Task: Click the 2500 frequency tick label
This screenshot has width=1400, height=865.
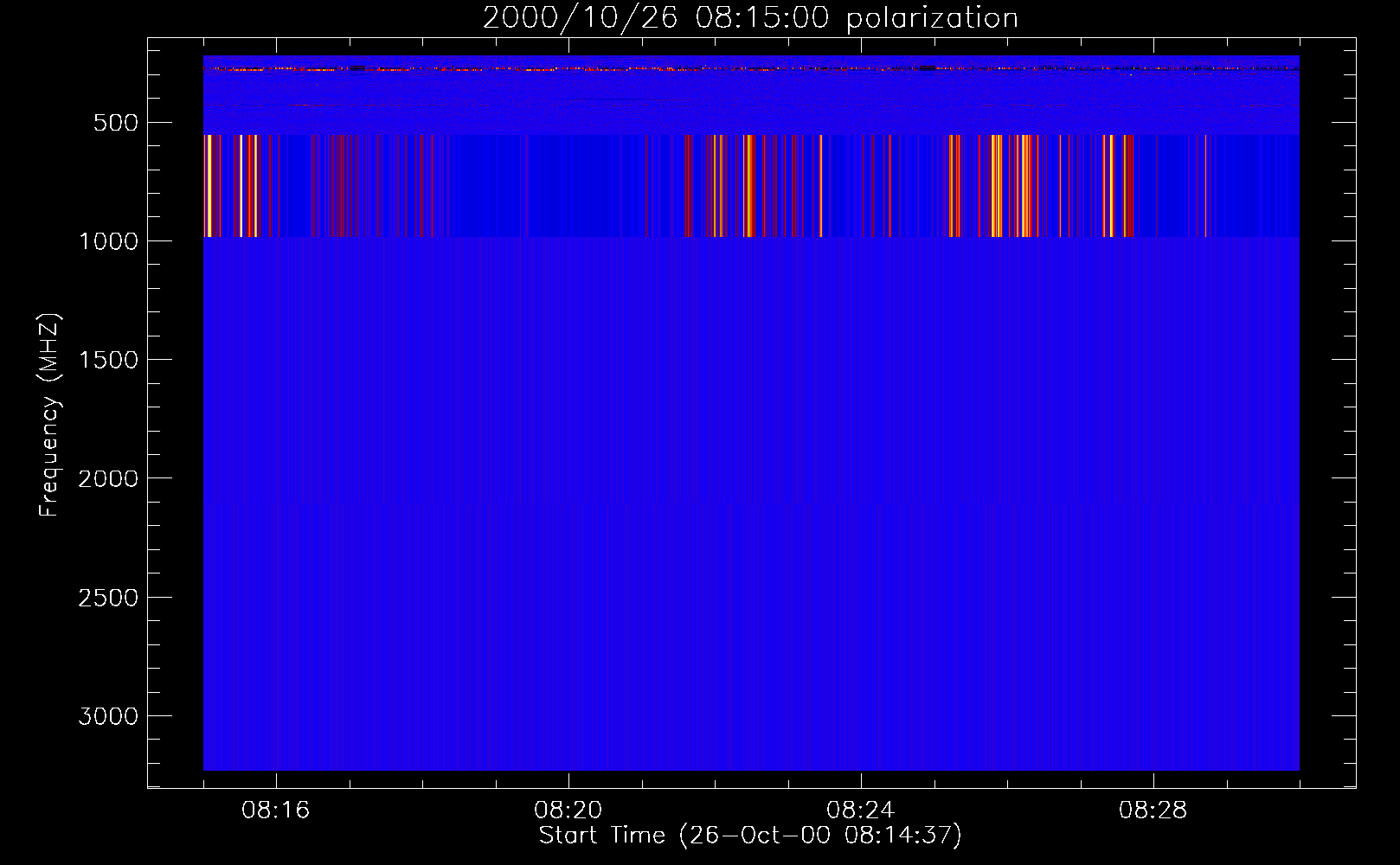Action: 108,598
